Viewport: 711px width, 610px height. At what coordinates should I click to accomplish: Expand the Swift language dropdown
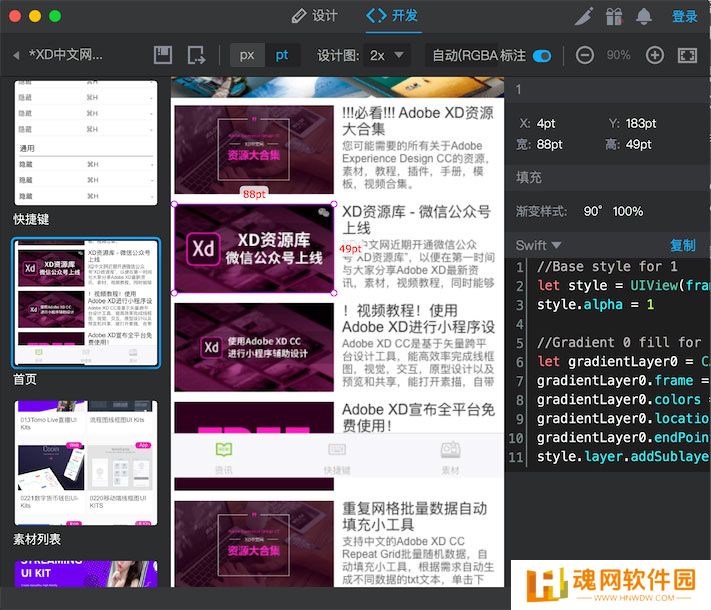coord(539,245)
